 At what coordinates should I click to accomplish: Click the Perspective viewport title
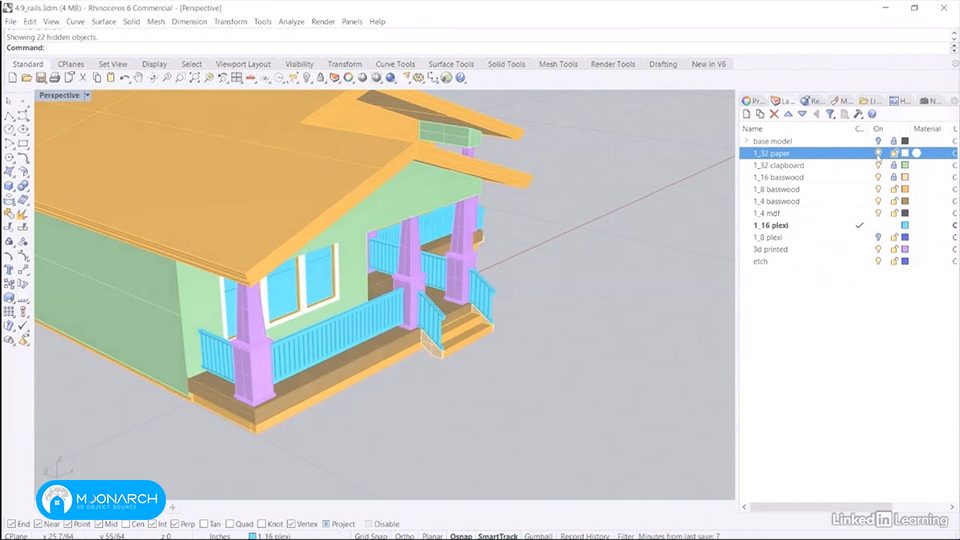pyautogui.click(x=59, y=96)
